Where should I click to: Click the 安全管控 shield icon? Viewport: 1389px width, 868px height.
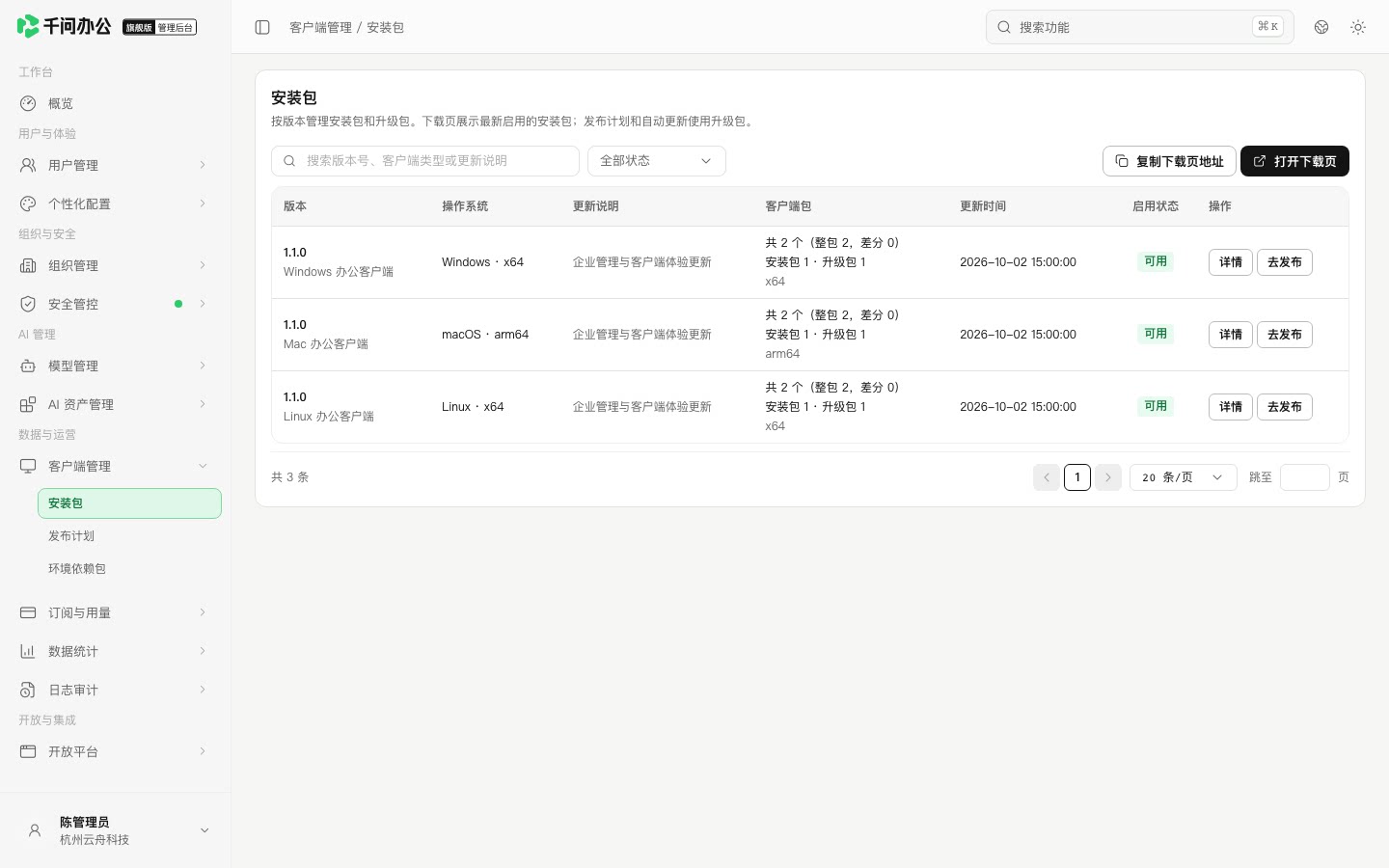coord(28,304)
